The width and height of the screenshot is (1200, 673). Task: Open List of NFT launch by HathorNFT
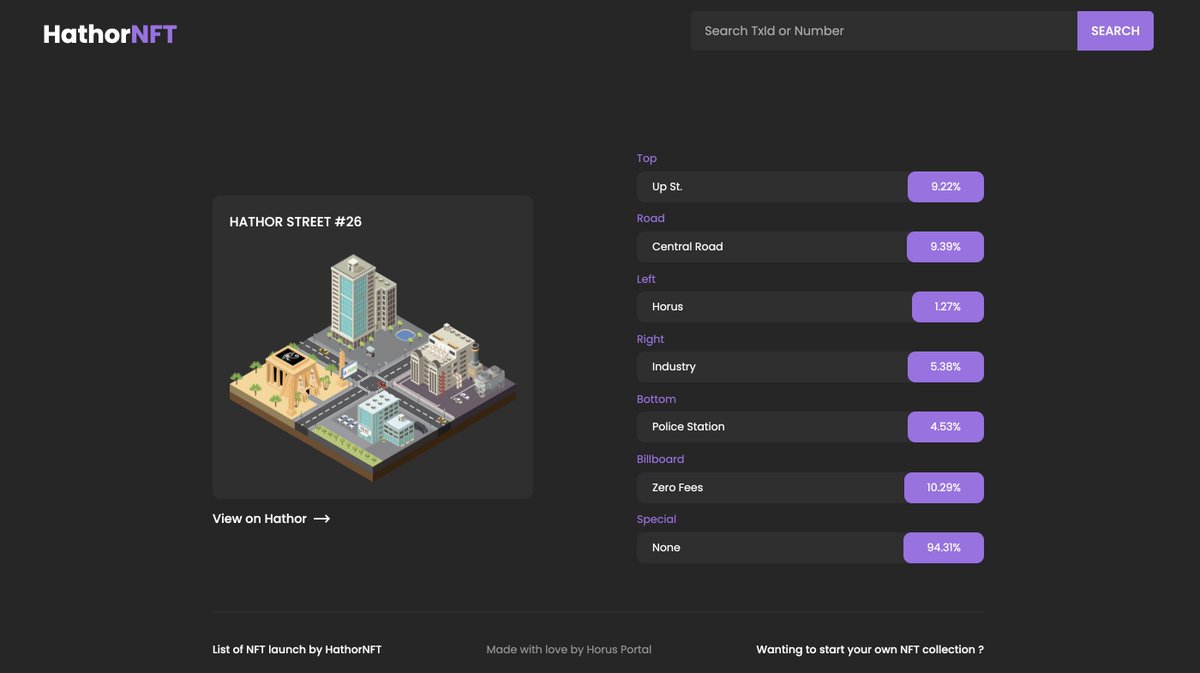[297, 650]
